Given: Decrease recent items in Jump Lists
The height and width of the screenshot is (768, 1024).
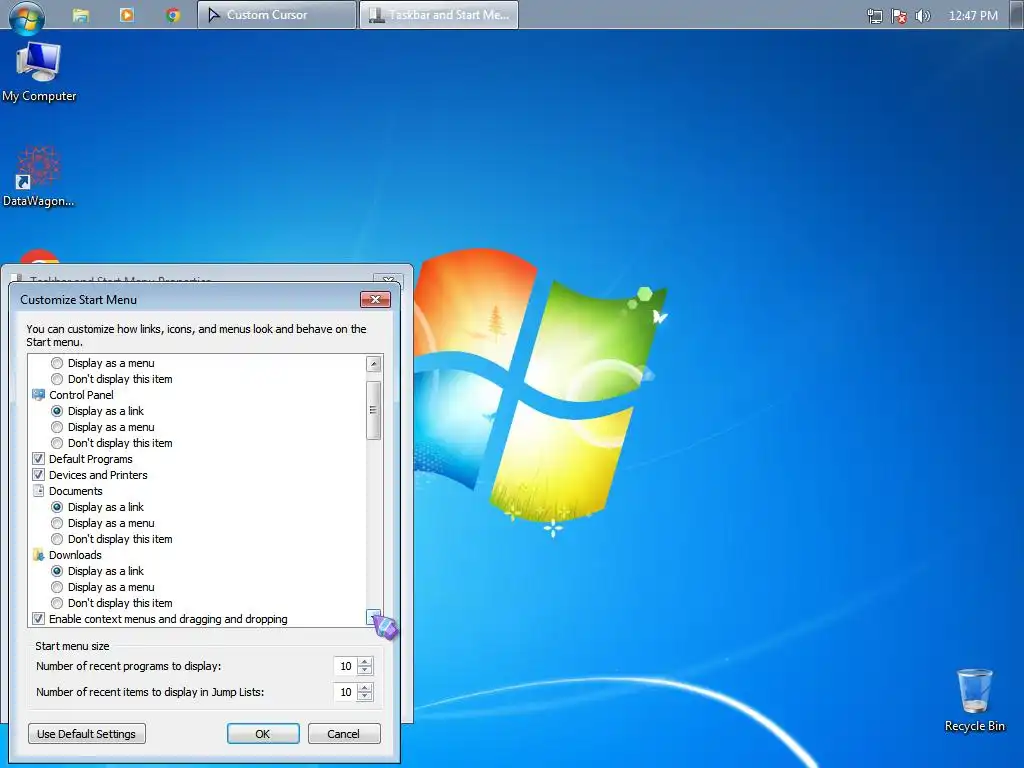Looking at the screenshot, I should [365, 697].
